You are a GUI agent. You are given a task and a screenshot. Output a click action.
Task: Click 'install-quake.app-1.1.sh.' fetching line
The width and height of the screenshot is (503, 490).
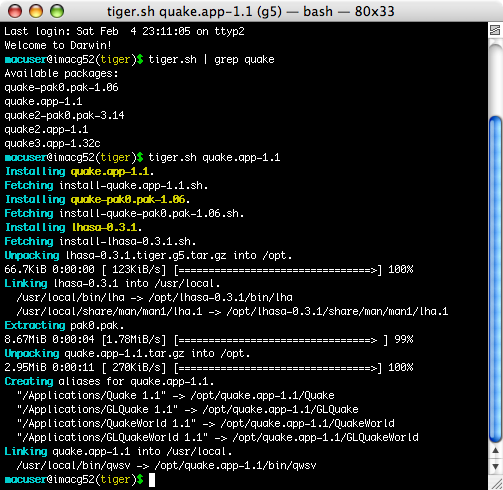coord(134,185)
